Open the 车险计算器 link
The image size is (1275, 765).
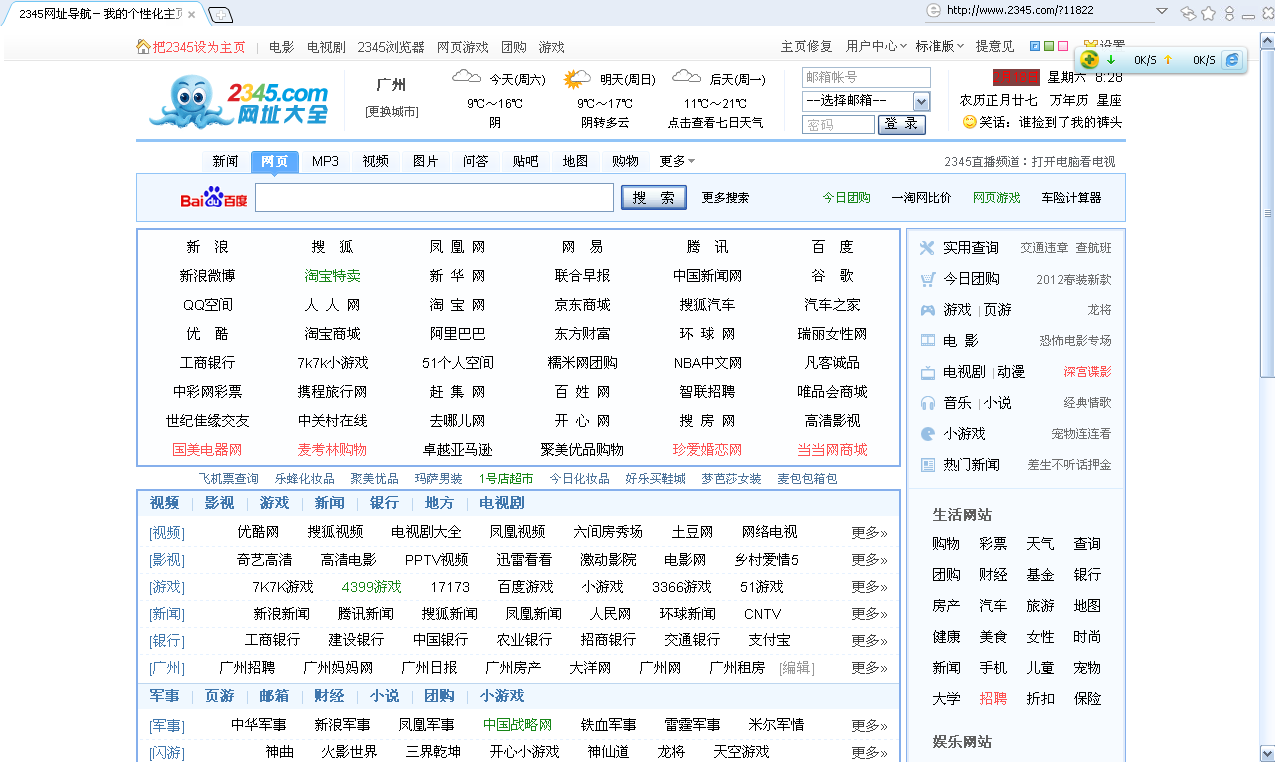(1071, 198)
